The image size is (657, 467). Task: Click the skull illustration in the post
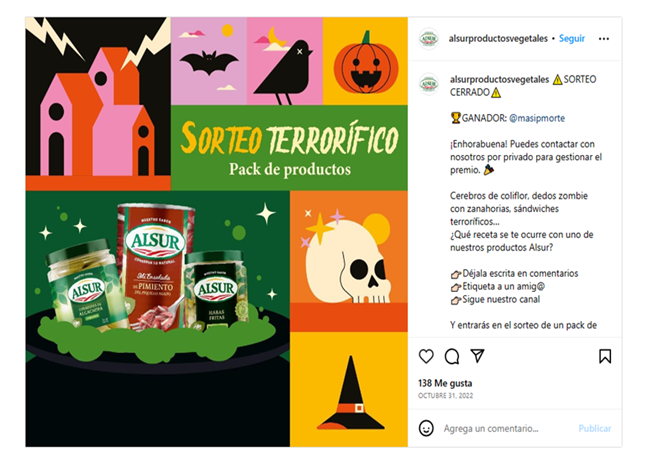coord(347,260)
